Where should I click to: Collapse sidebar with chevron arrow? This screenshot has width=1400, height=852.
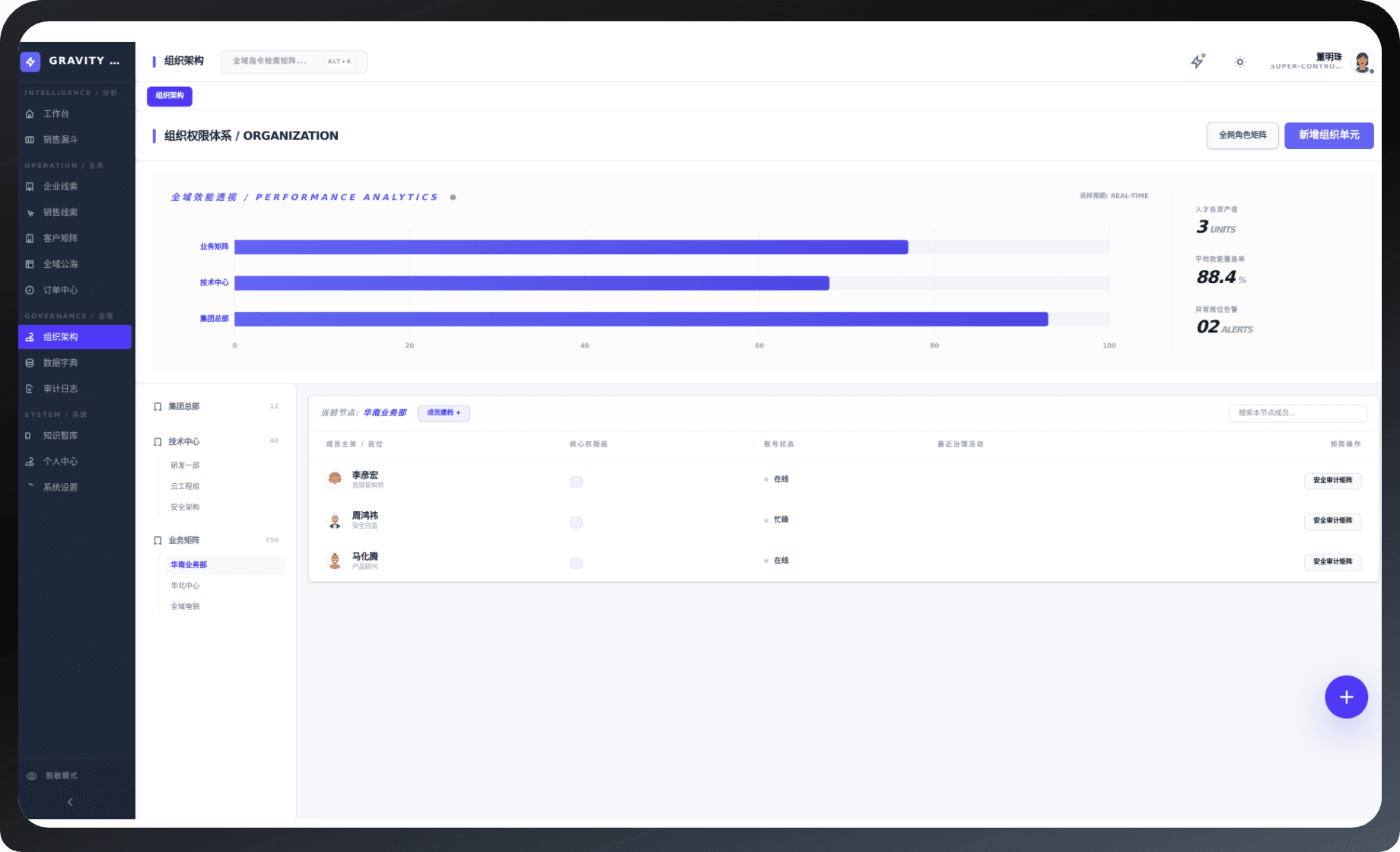tap(70, 802)
